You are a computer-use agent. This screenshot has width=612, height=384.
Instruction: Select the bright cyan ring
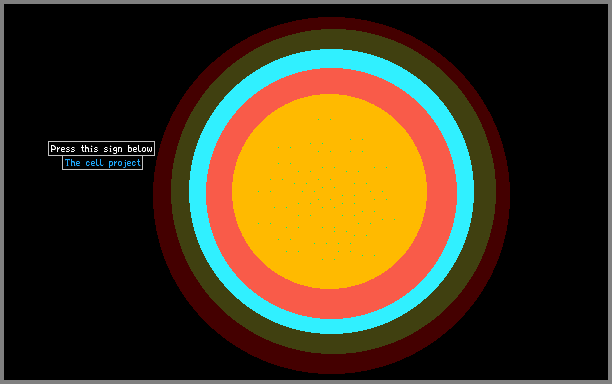331,59
